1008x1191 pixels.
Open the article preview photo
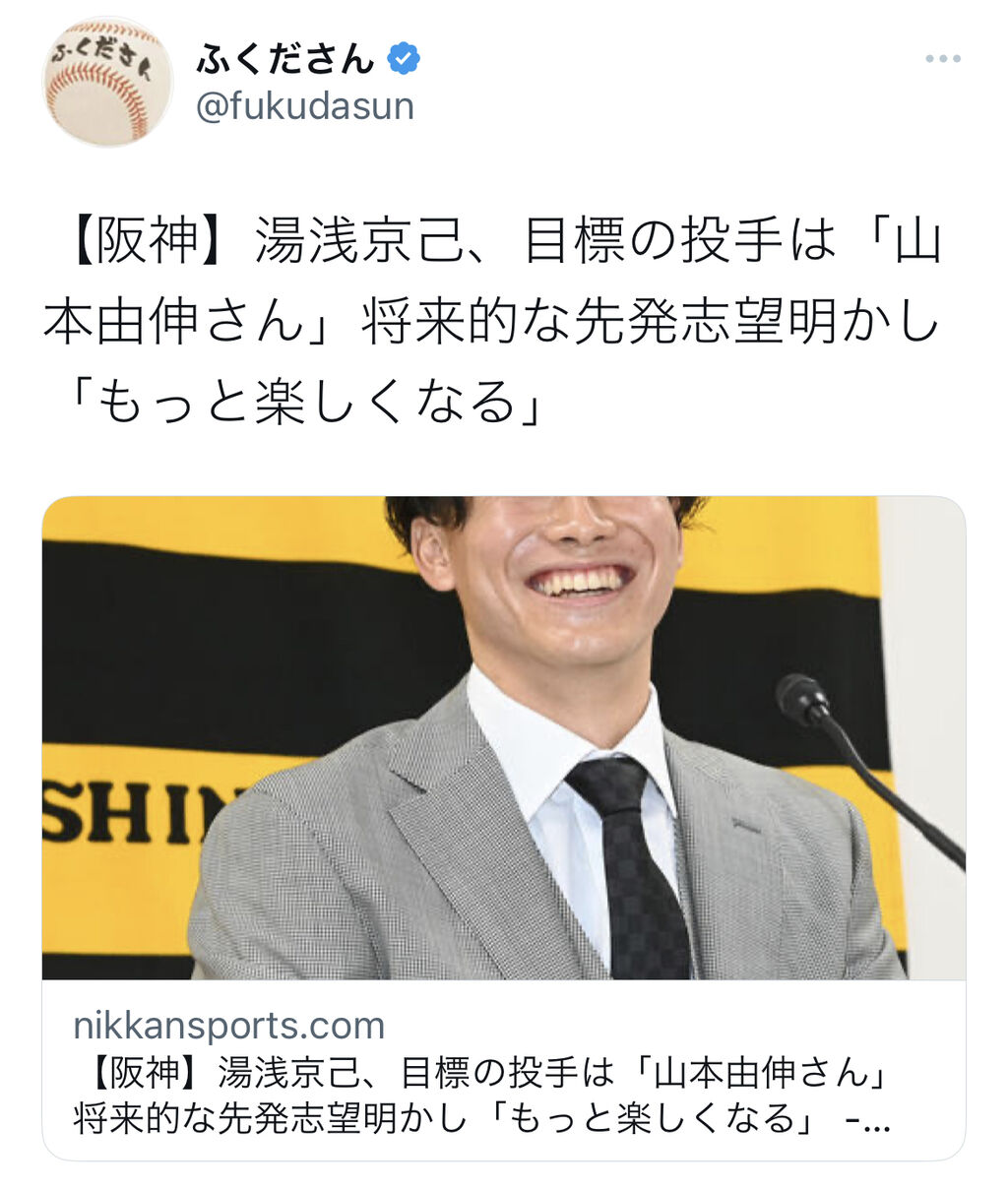click(x=504, y=738)
